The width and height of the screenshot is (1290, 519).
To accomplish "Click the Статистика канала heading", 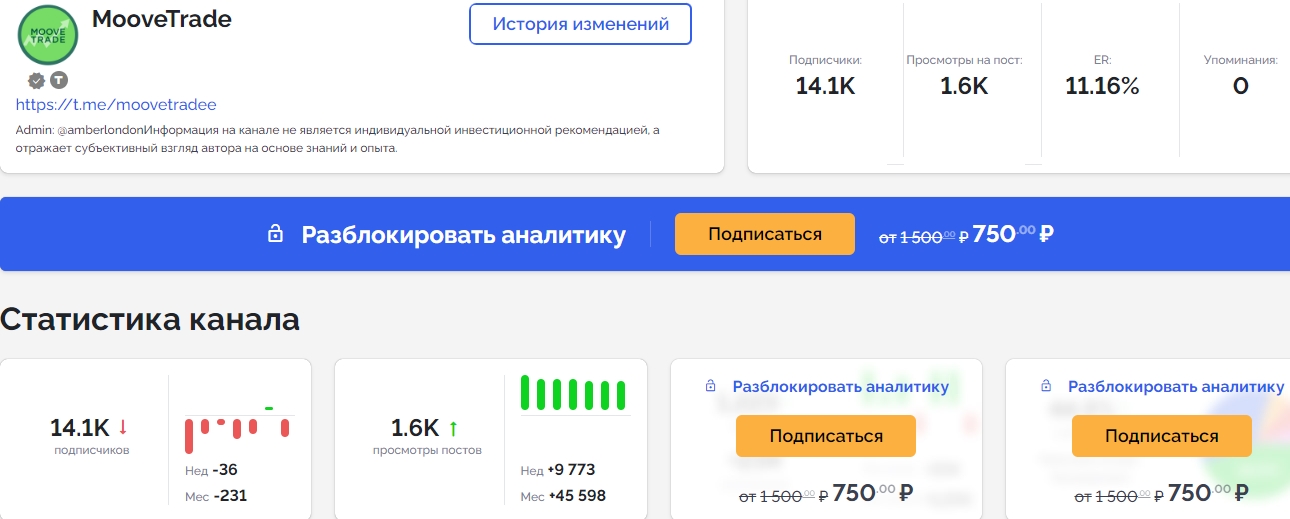I will point(150,319).
